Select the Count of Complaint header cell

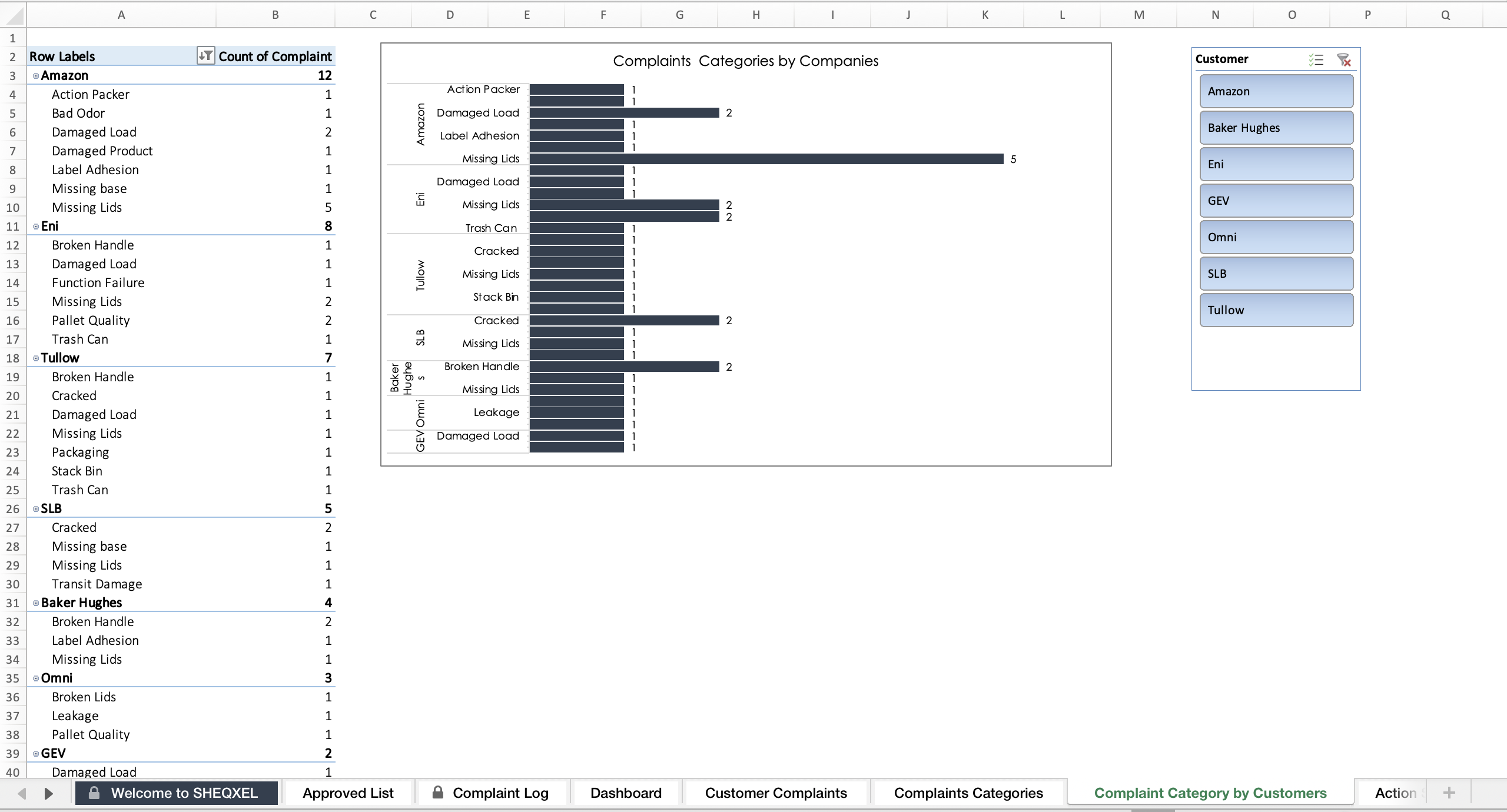tap(275, 56)
